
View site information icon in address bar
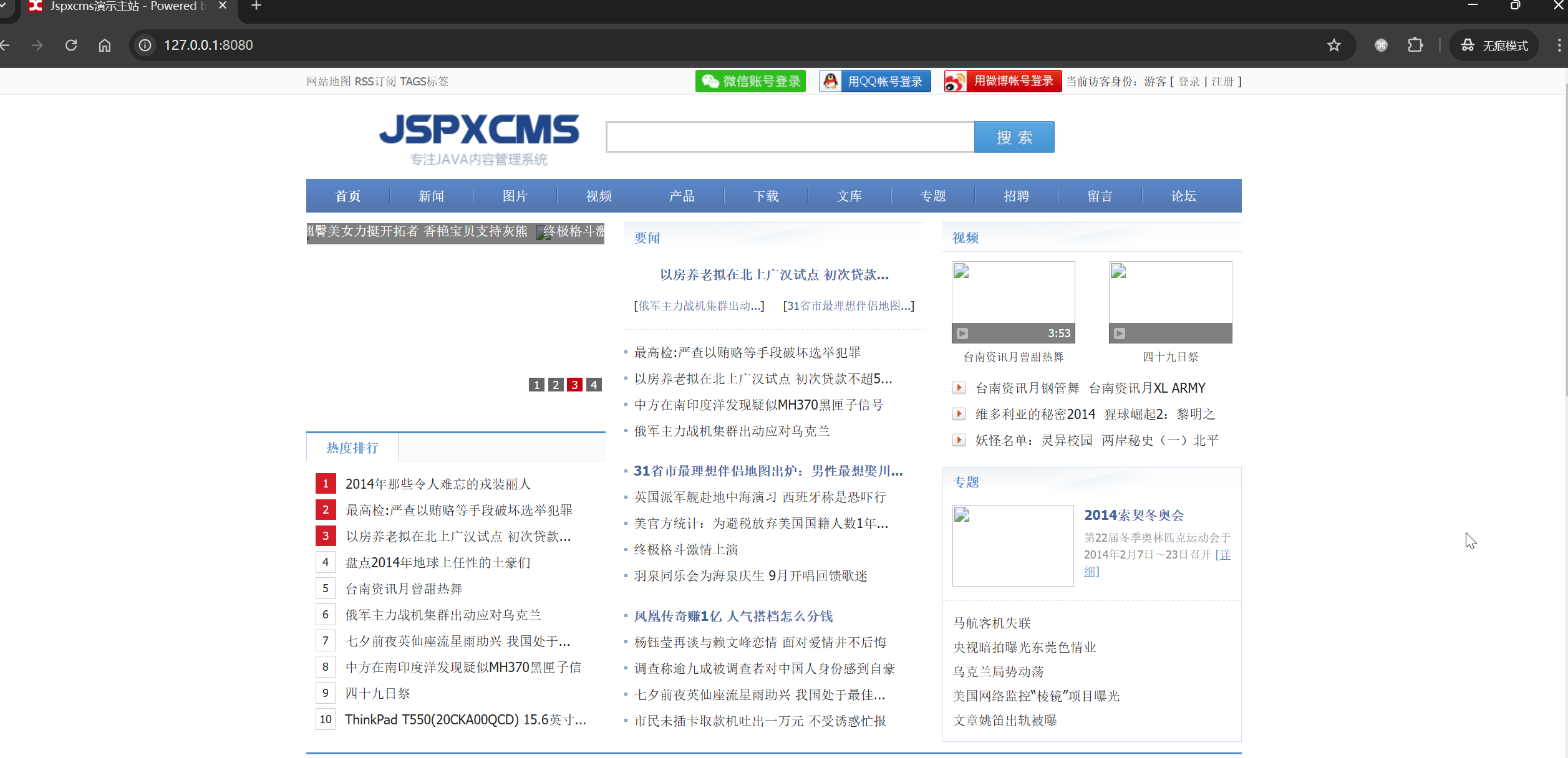[x=145, y=45]
